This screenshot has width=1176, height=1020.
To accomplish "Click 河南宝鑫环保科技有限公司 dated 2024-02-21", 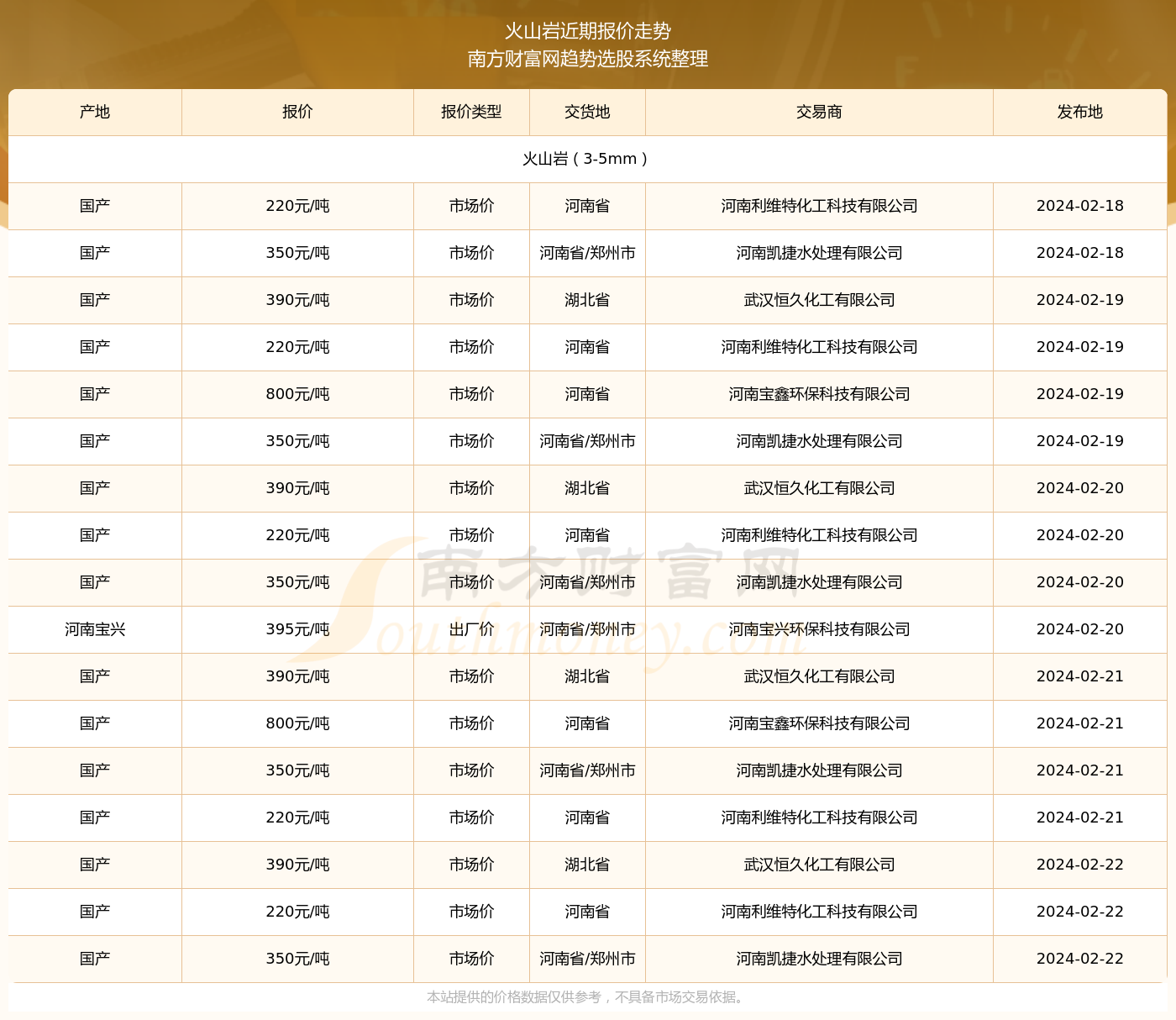I will (x=819, y=723).
